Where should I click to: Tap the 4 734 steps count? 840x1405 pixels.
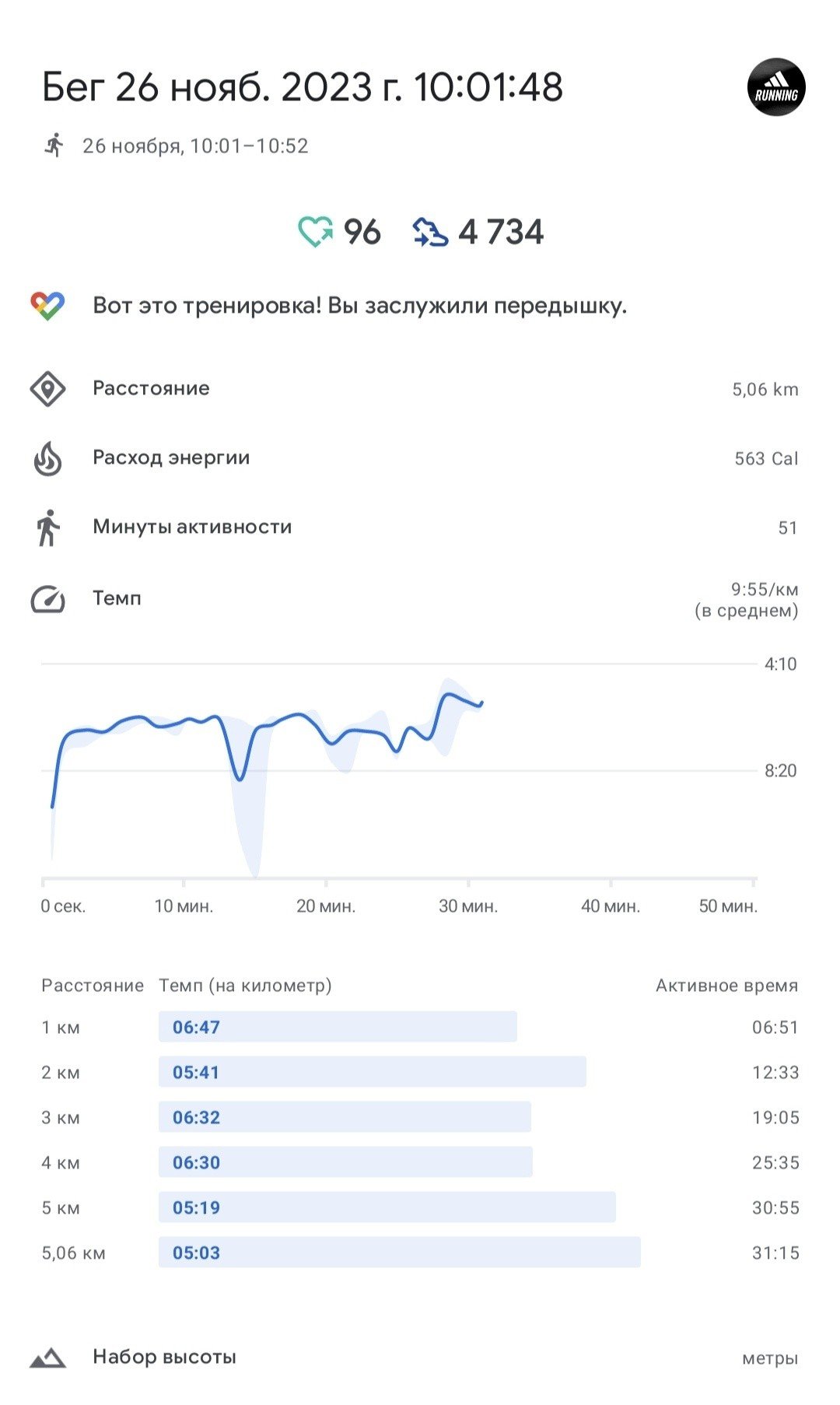click(501, 232)
